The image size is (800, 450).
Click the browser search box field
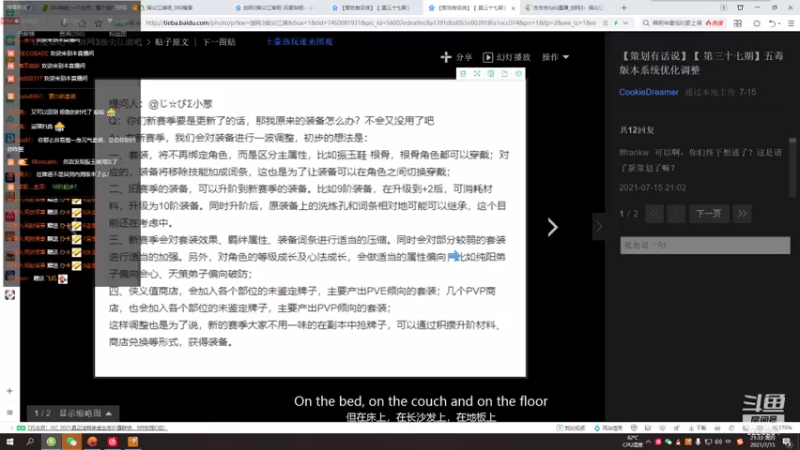[x=684, y=23]
